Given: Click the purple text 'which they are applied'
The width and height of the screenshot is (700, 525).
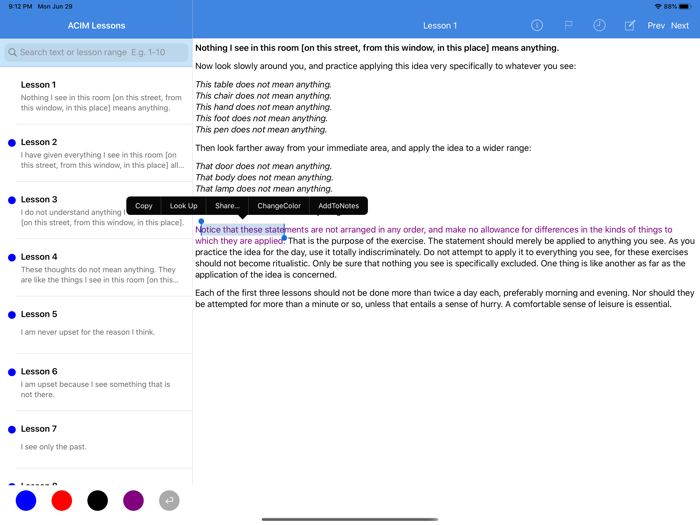Looking at the screenshot, I should point(239,241).
